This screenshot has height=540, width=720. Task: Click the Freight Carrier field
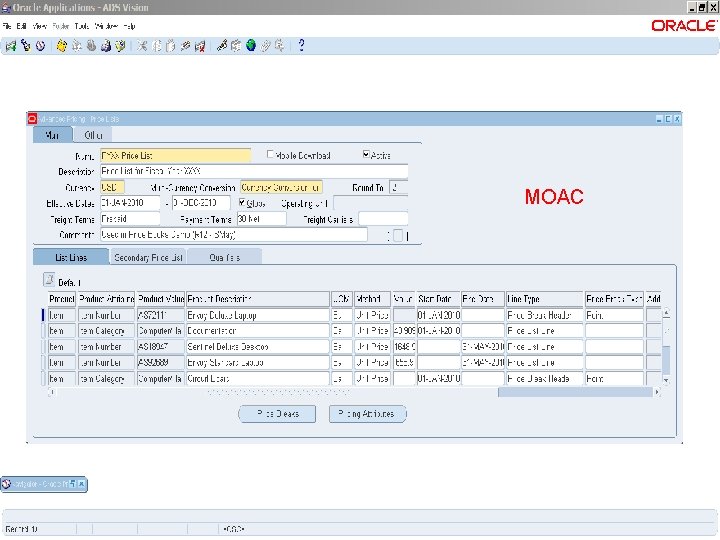click(383, 219)
